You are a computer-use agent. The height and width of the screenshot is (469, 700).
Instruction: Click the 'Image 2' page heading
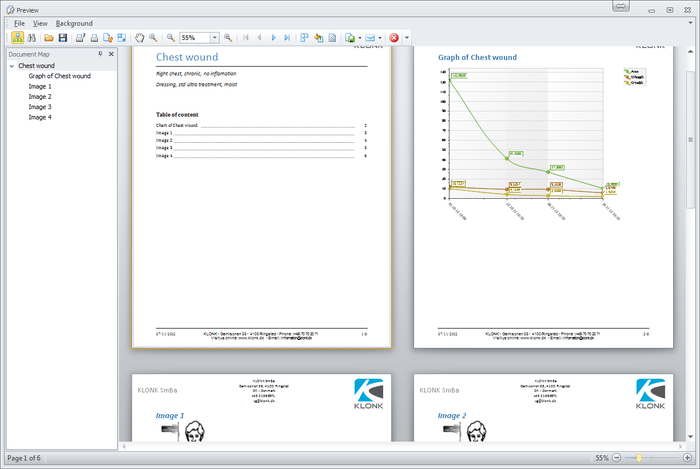click(452, 415)
